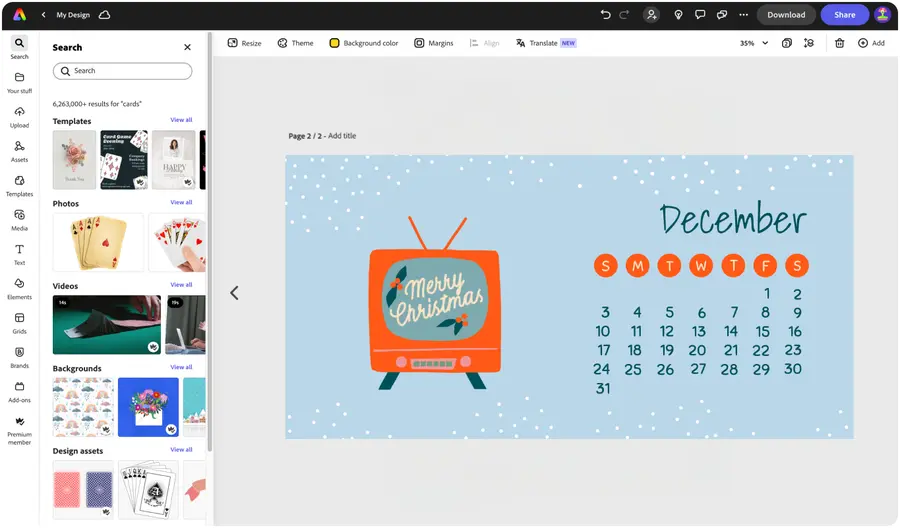Select the Card Game Evening template
Image resolution: width=900 pixels, height=528 pixels.
124,160
